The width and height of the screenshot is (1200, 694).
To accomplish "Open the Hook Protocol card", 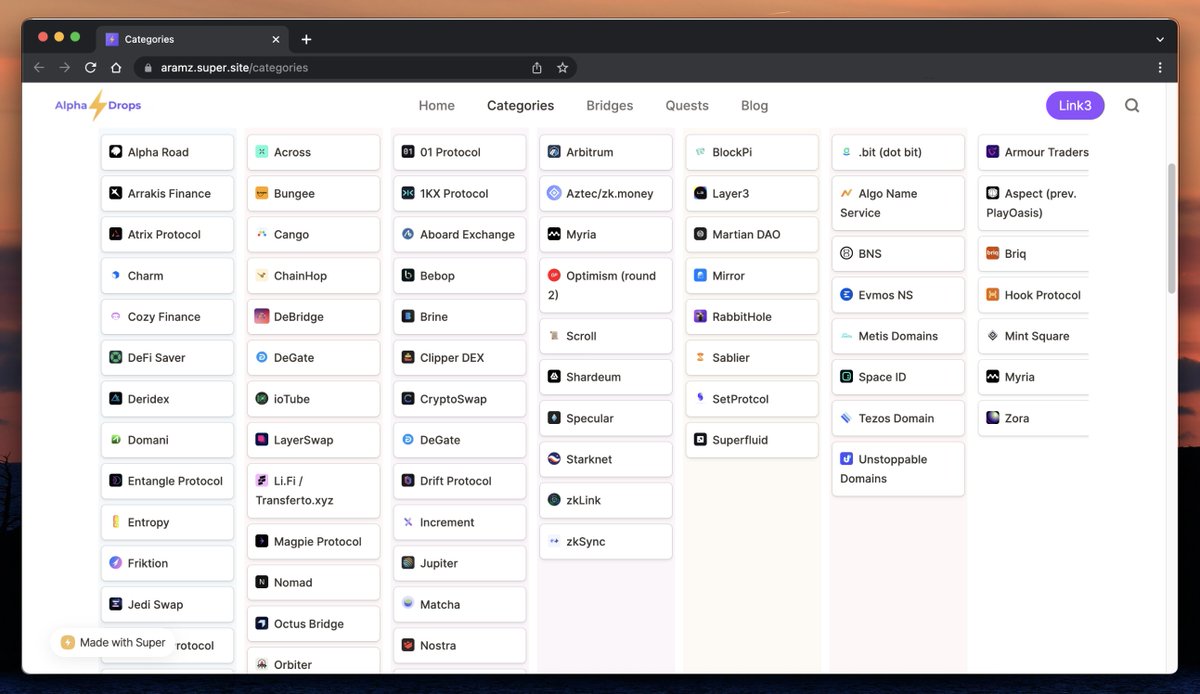I will click(x=1034, y=295).
